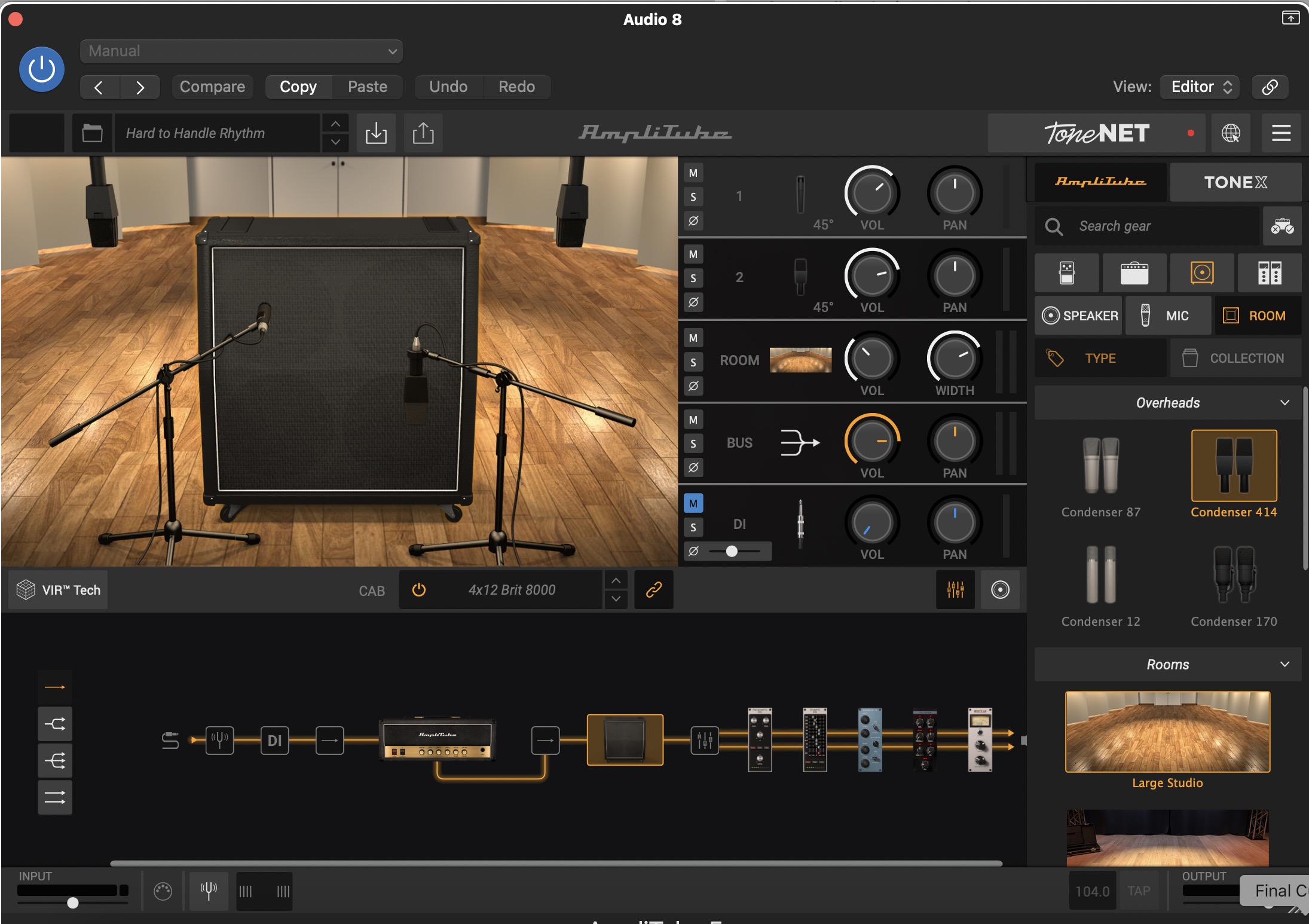Image resolution: width=1309 pixels, height=924 pixels.
Task: Select the single serial signal chain routing
Action: (x=55, y=687)
